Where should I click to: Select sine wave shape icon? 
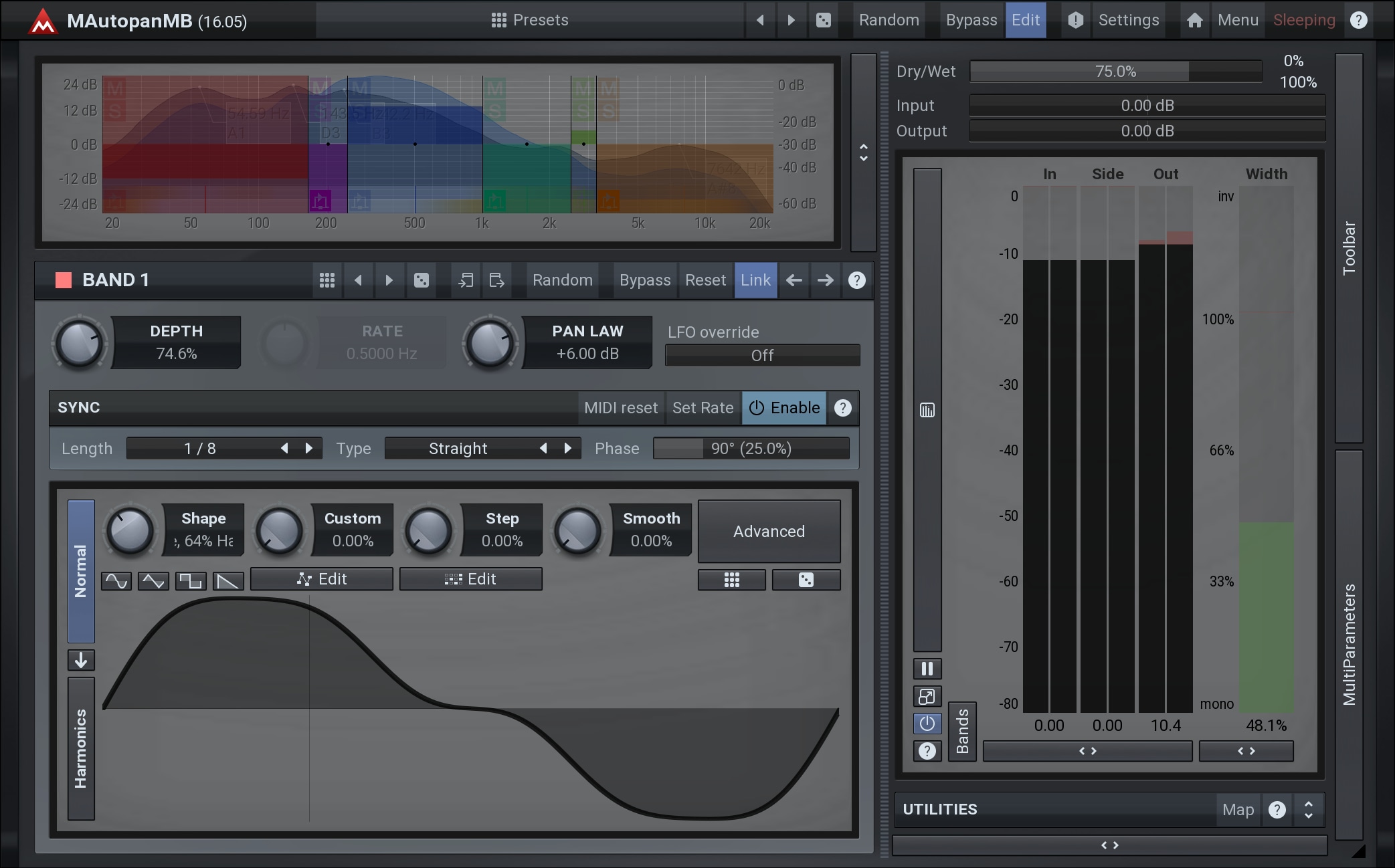click(x=116, y=580)
